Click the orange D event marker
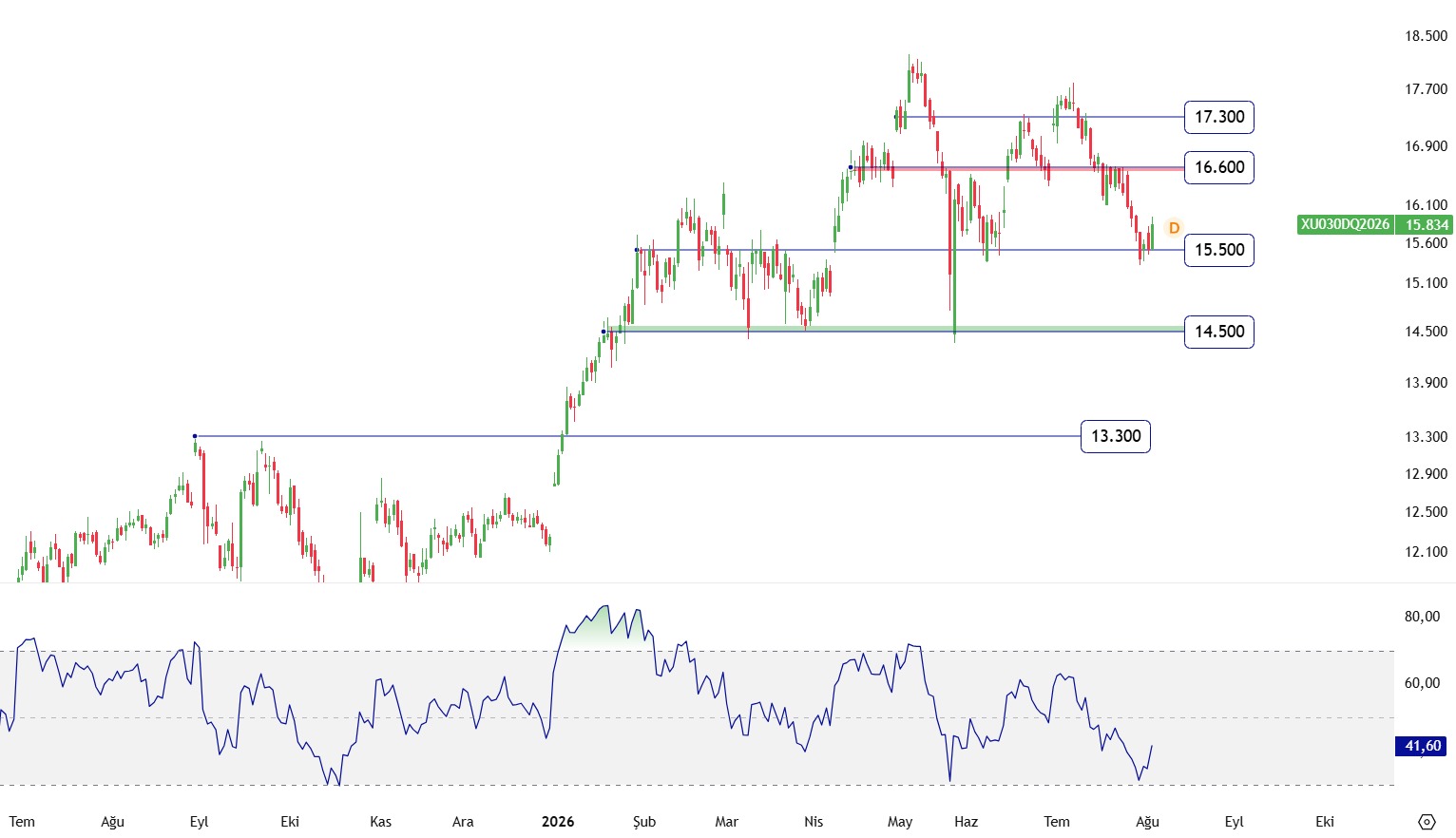Screen dimensions: 1456x838 [x=1174, y=228]
